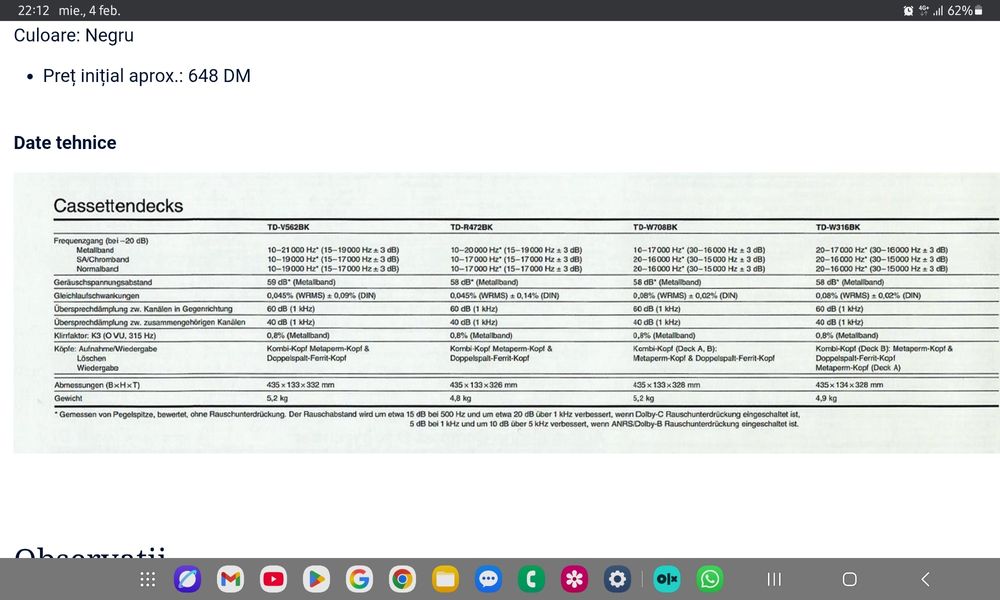Tap the '4,9 kg' weight value
The height and width of the screenshot is (600, 1000).
(826, 398)
